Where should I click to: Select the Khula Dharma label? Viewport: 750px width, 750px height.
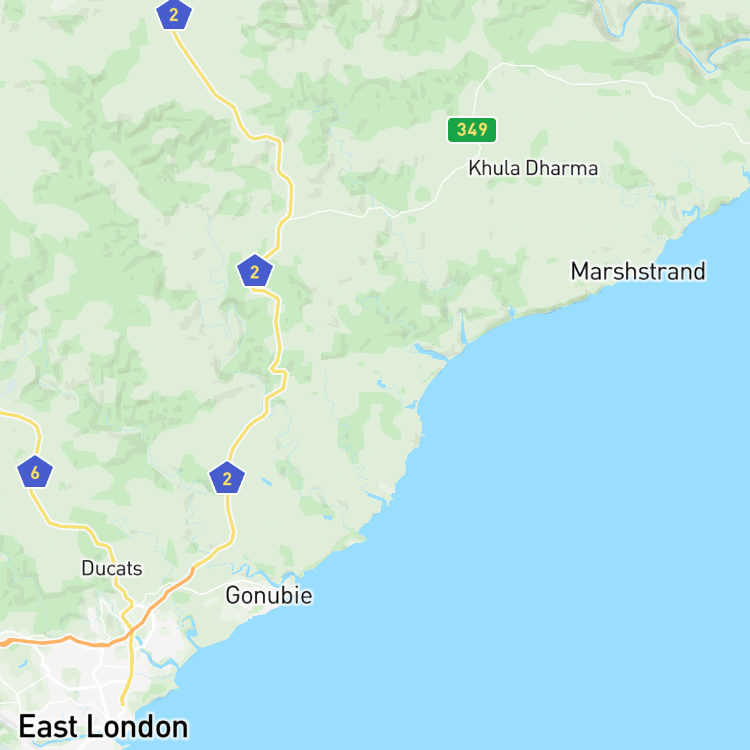coord(533,168)
